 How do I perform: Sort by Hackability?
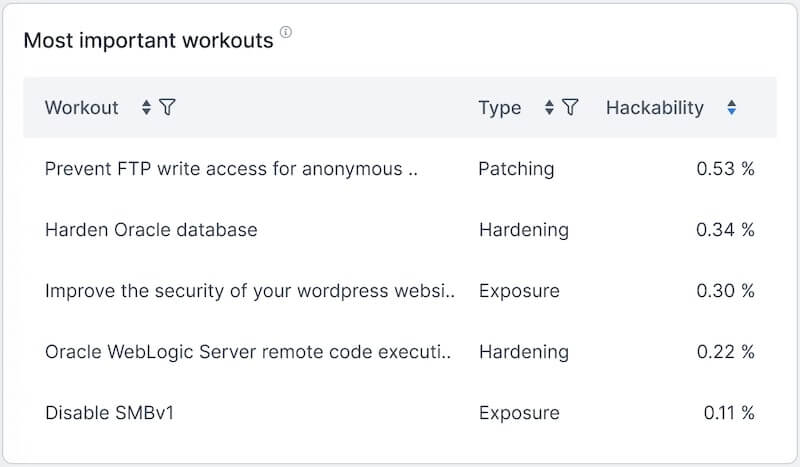[732, 108]
